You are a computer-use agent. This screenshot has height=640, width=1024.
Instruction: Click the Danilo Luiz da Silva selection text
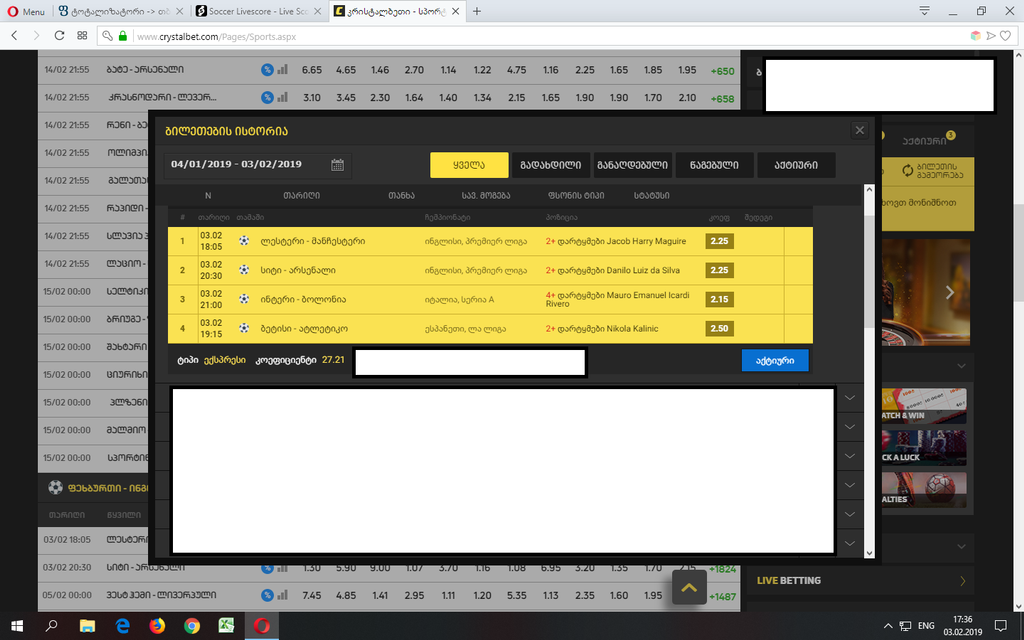(613, 270)
